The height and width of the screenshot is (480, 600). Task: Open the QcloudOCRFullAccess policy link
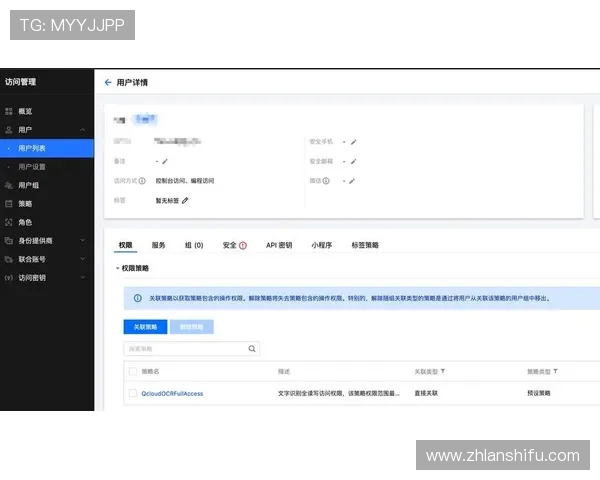pos(172,393)
